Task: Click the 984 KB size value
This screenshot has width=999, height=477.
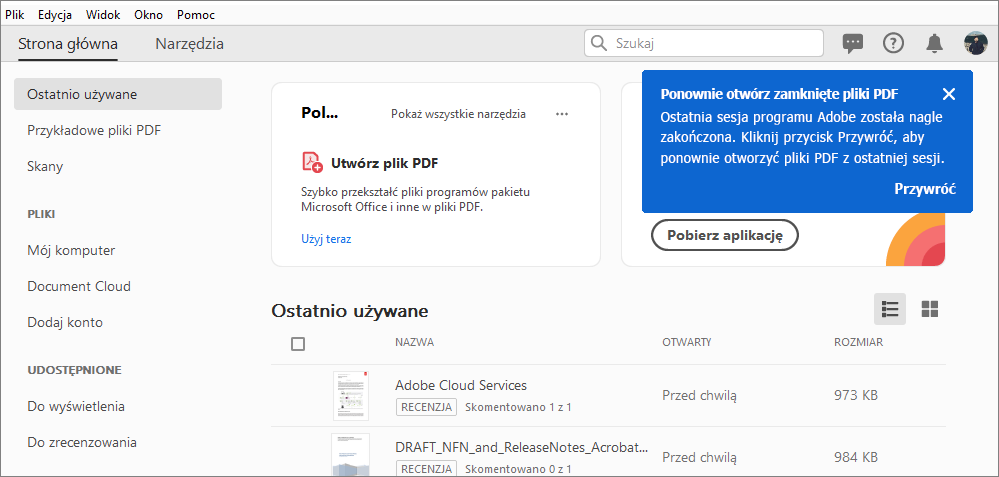Action: [x=856, y=457]
